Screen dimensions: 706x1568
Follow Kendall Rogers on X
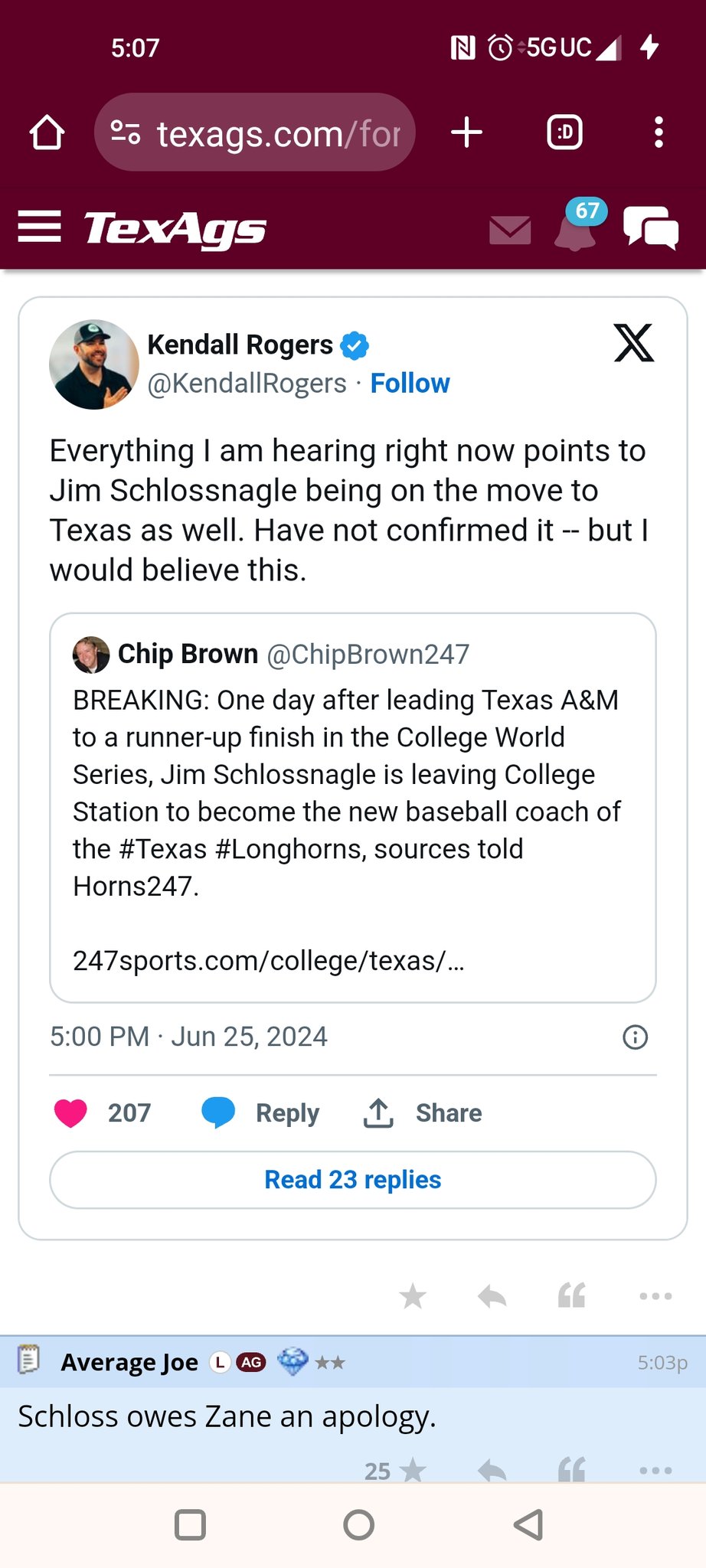[410, 383]
